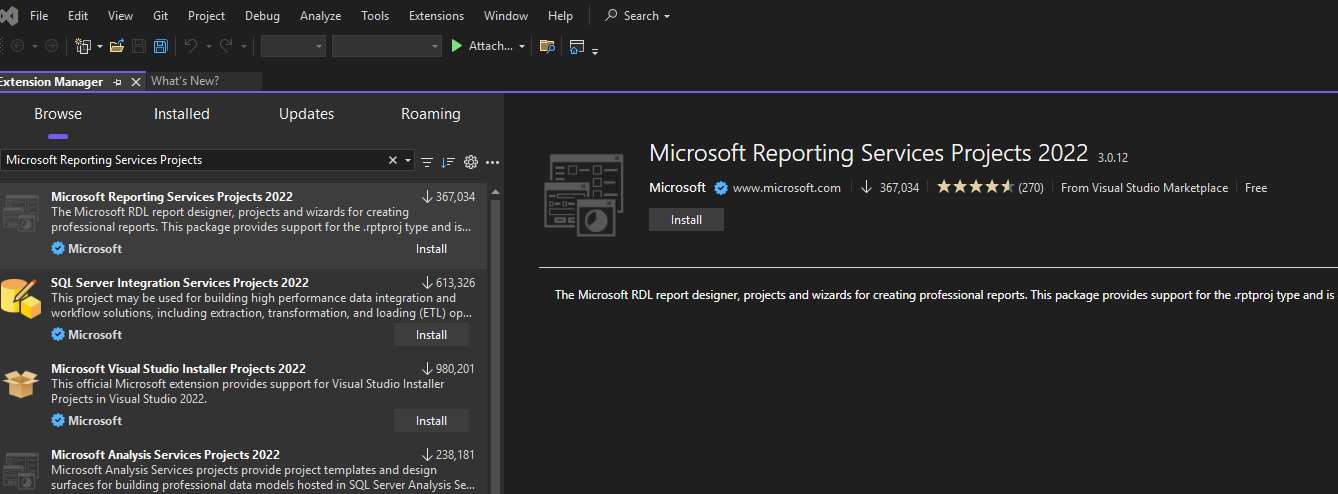The width and height of the screenshot is (1338, 494).
Task: Switch to the Updates tab
Action: point(307,114)
